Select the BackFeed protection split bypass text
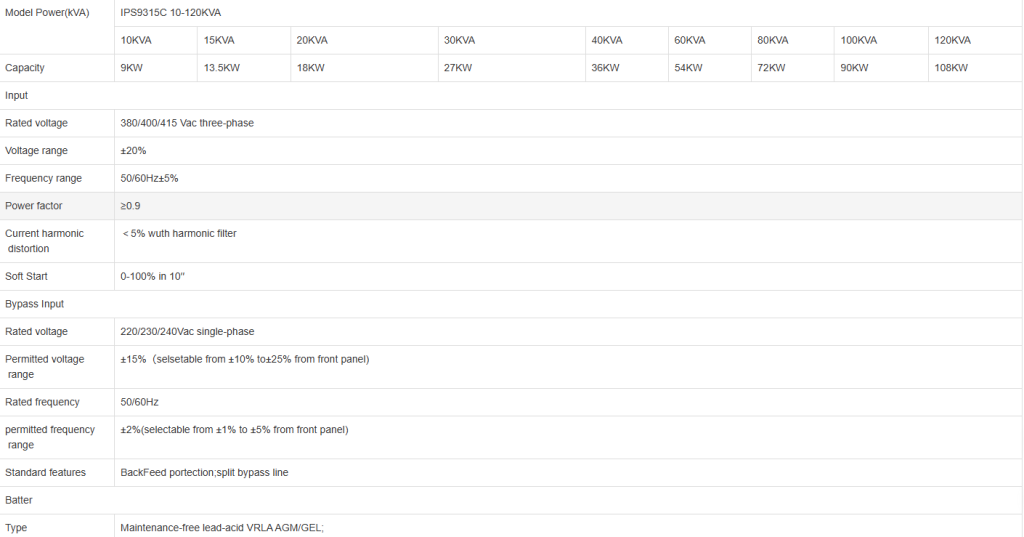 point(204,472)
